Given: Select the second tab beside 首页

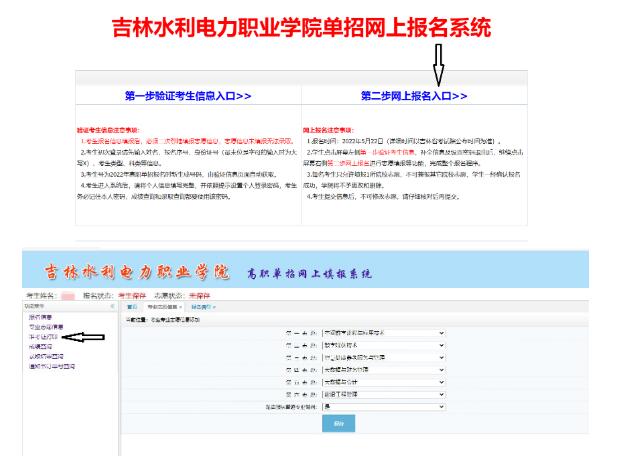Looking at the screenshot, I should (x=160, y=307).
